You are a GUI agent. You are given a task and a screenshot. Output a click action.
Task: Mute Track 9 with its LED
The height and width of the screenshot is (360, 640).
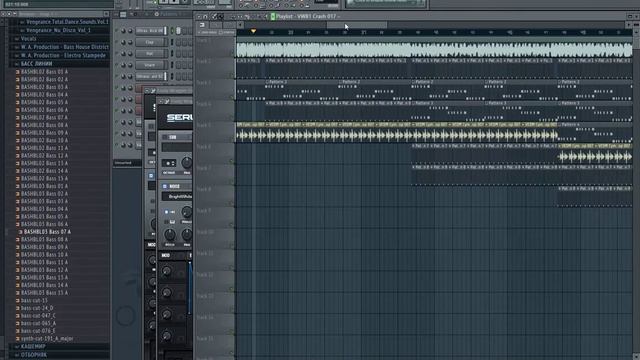click(232, 225)
